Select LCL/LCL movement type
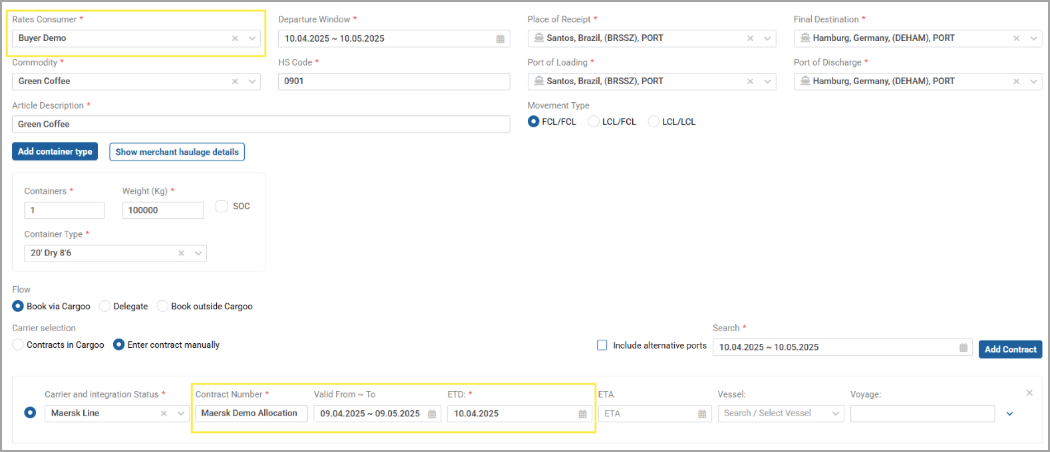This screenshot has height=452, width=1050. point(654,122)
